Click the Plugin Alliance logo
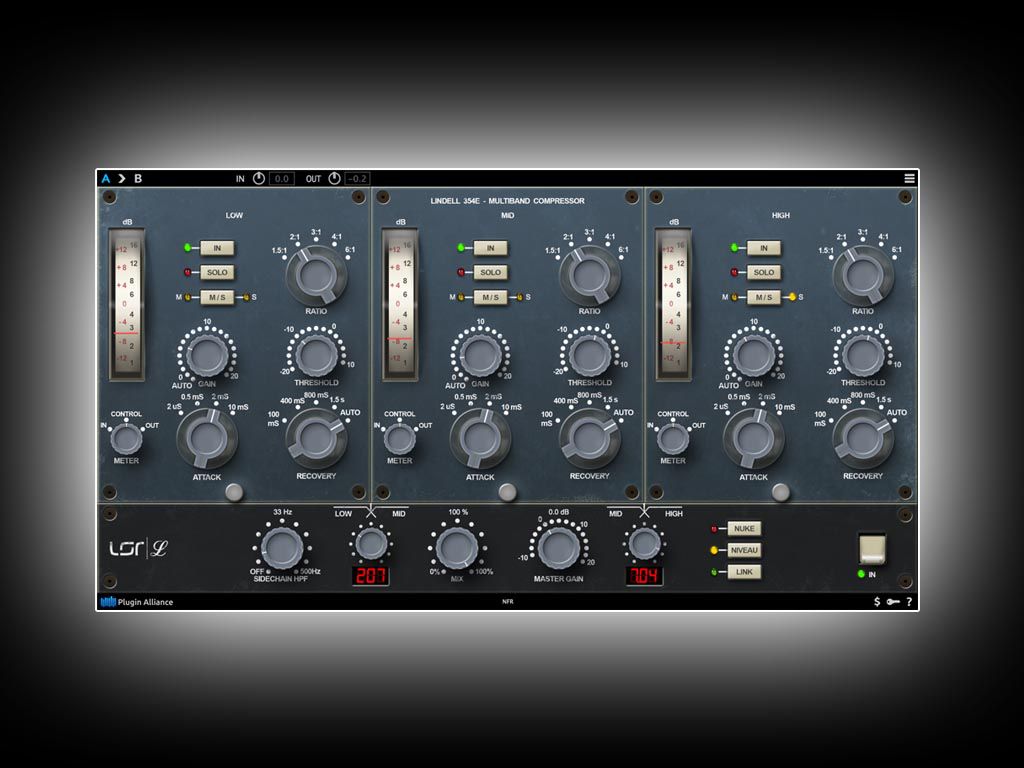 (x=137, y=602)
